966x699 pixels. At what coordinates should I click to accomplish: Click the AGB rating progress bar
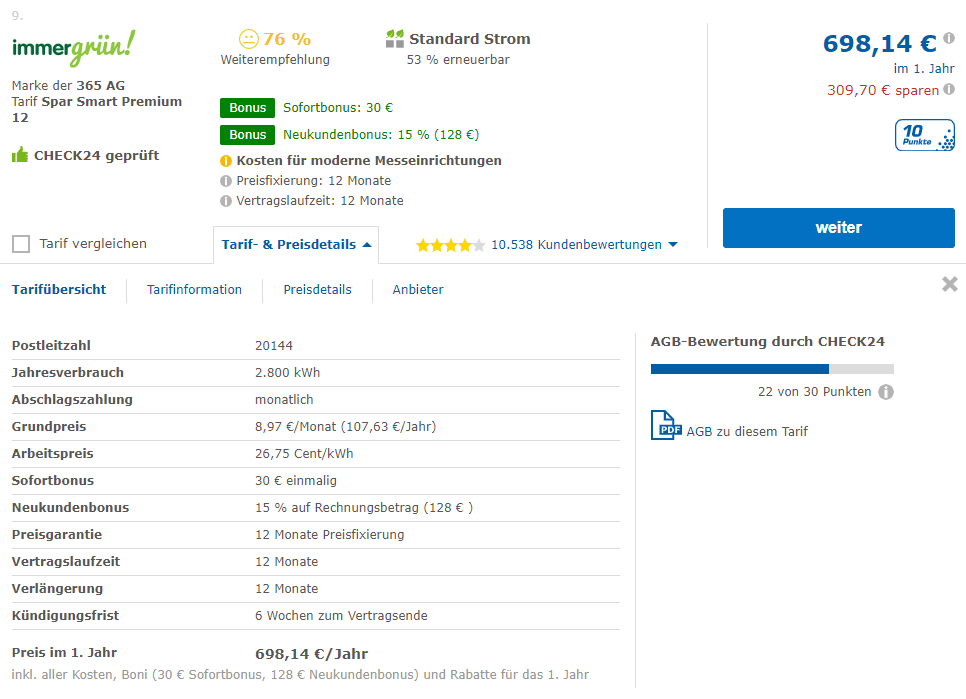[772, 369]
